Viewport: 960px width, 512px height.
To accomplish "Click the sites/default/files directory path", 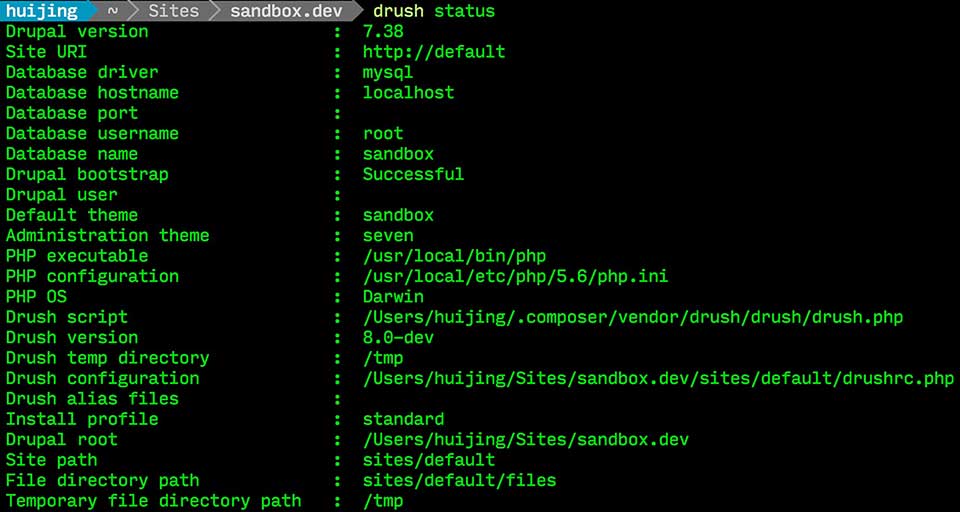I will (x=460, y=481).
